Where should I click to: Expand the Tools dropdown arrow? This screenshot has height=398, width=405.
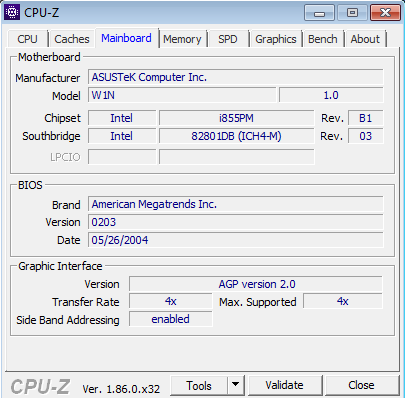236,386
